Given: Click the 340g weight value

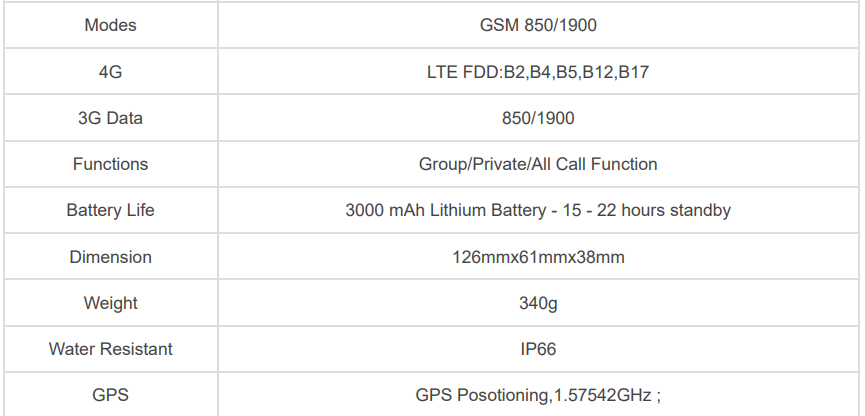Looking at the screenshot, I should click(x=538, y=303).
